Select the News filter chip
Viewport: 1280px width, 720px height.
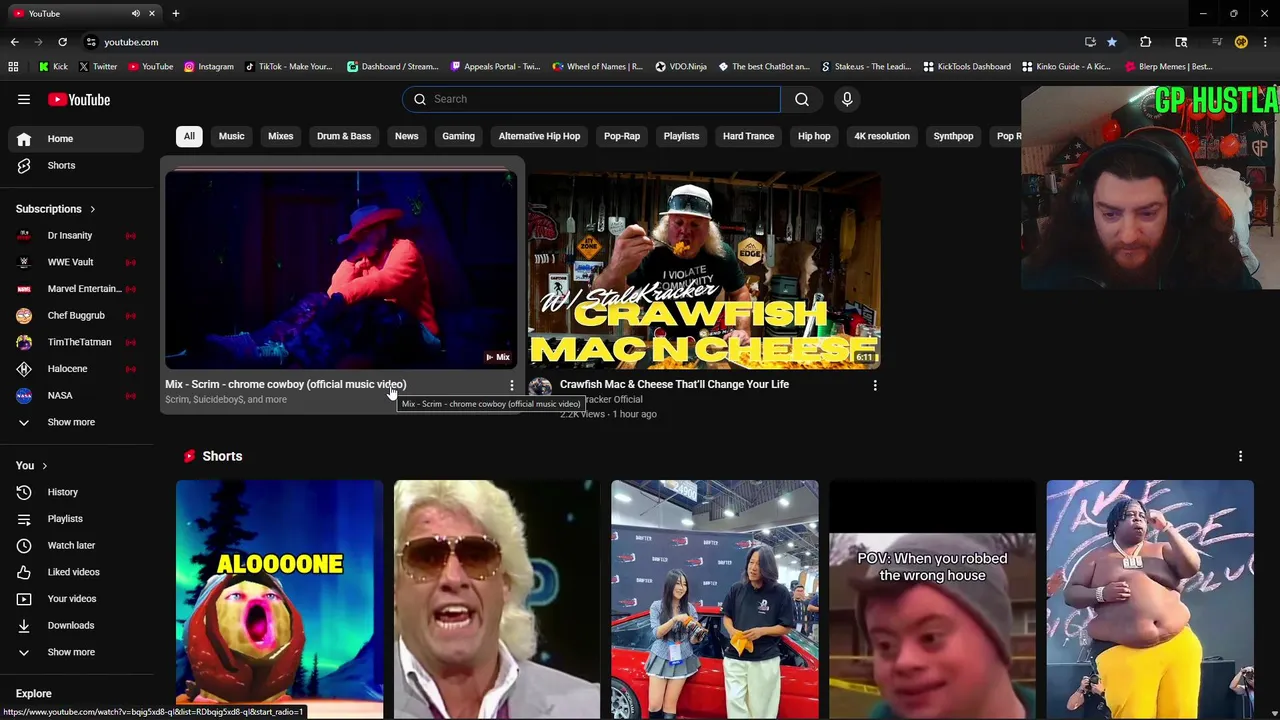(406, 136)
